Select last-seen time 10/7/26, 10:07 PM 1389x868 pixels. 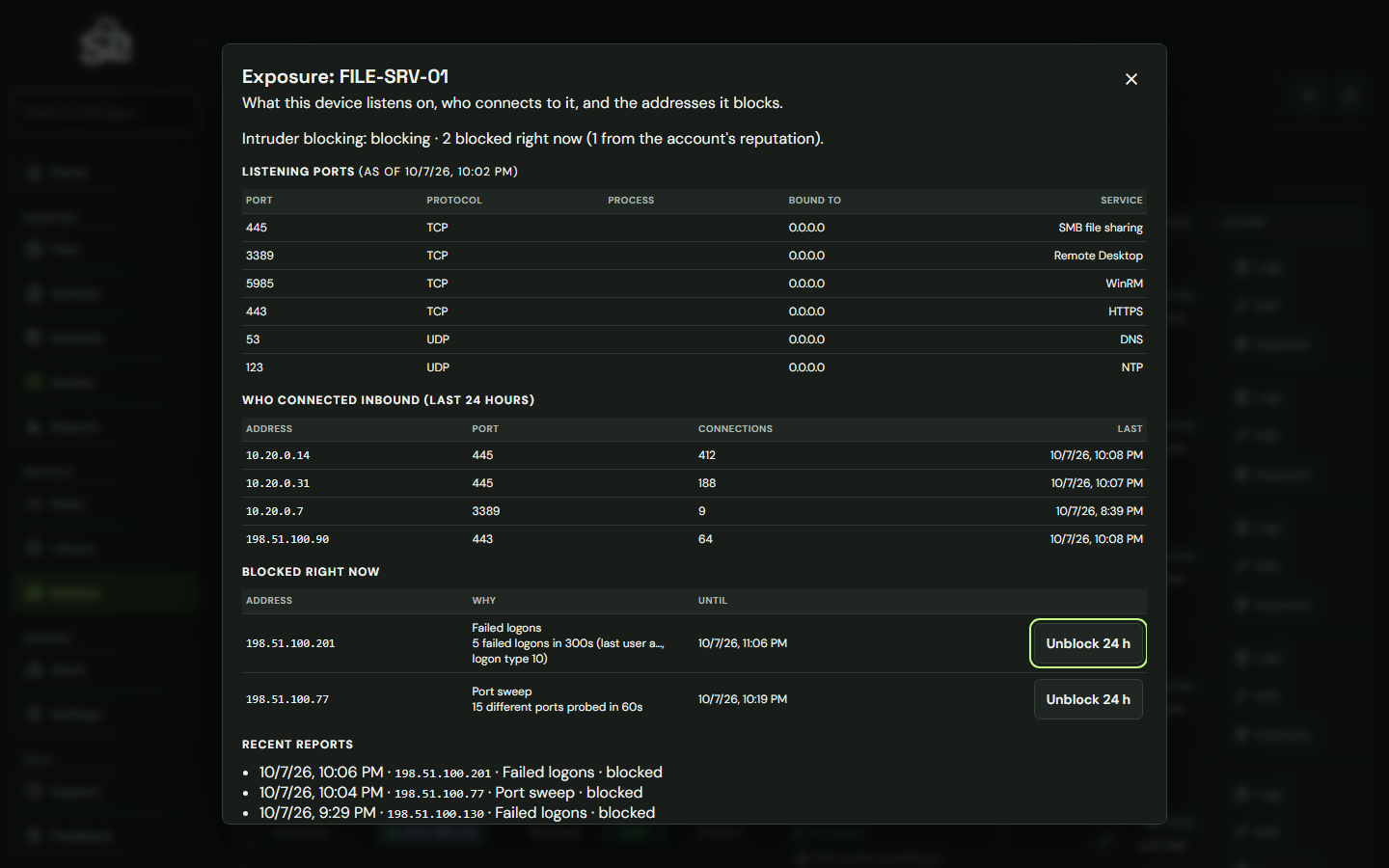pos(1097,483)
